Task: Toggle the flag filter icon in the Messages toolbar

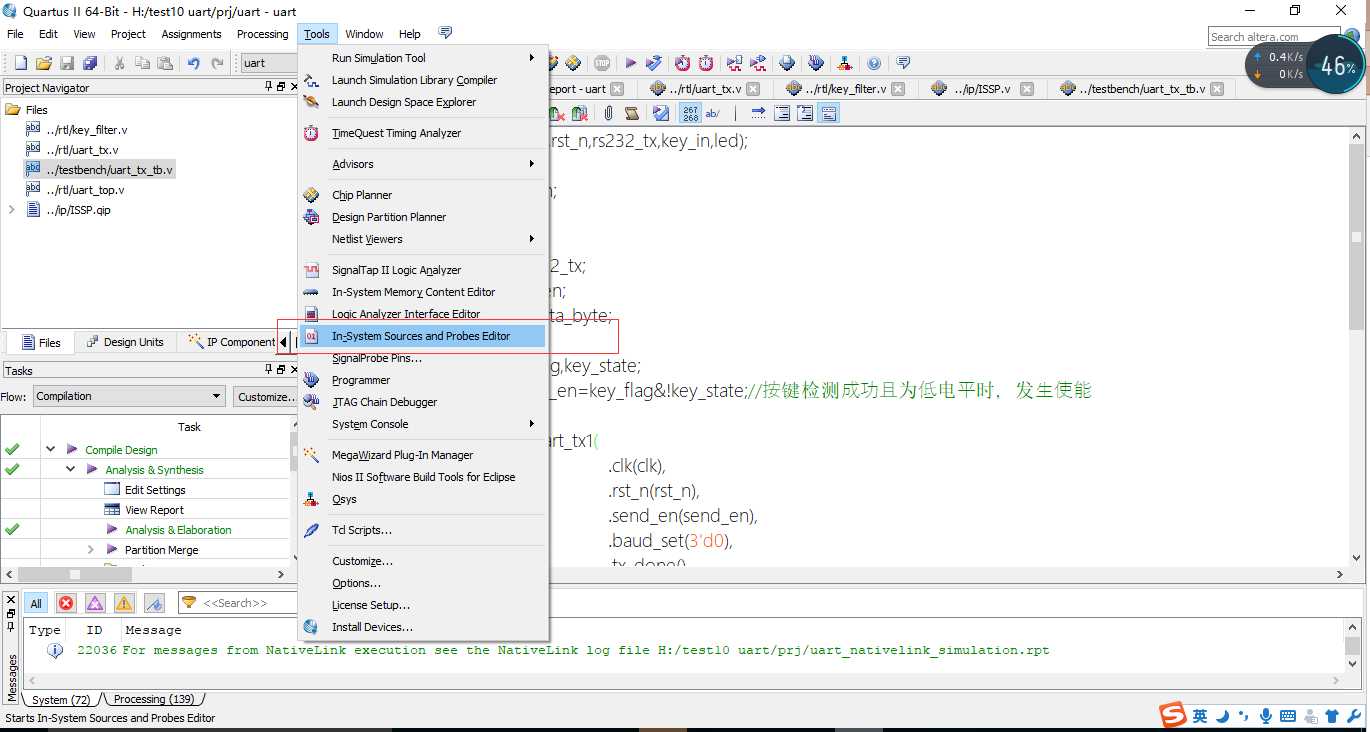Action: click(154, 603)
